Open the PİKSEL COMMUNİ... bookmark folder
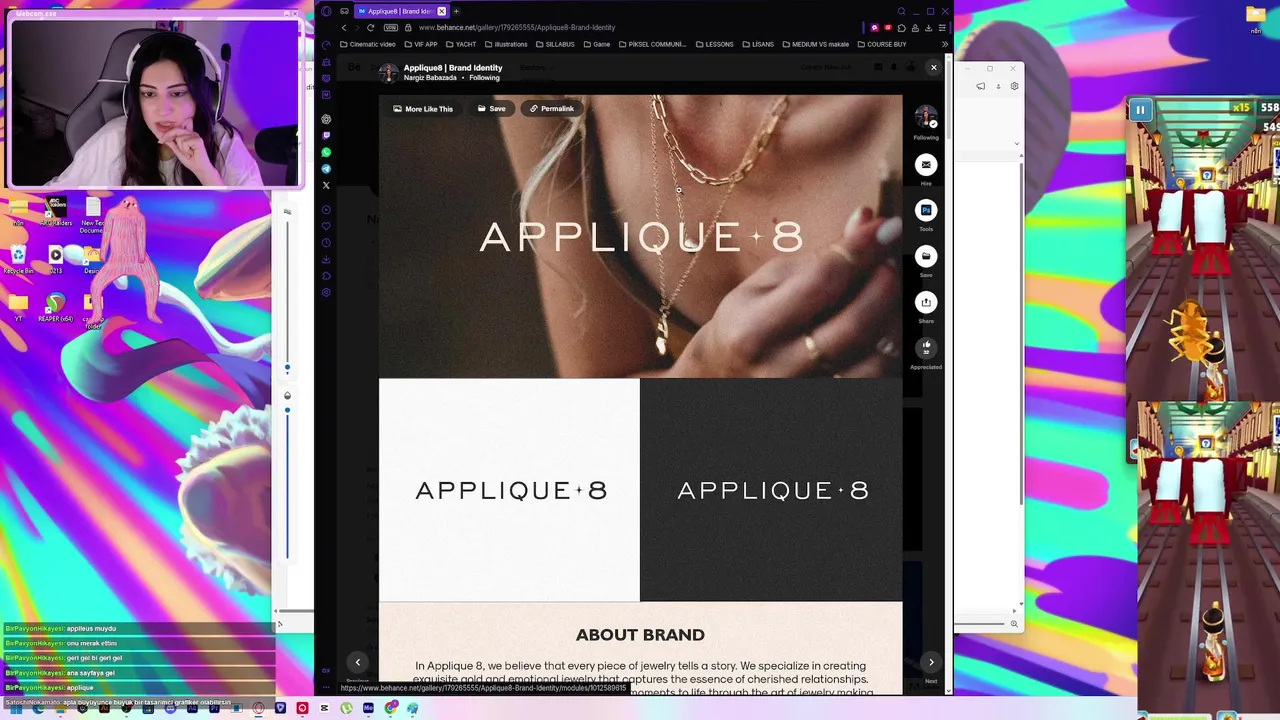 tap(653, 44)
